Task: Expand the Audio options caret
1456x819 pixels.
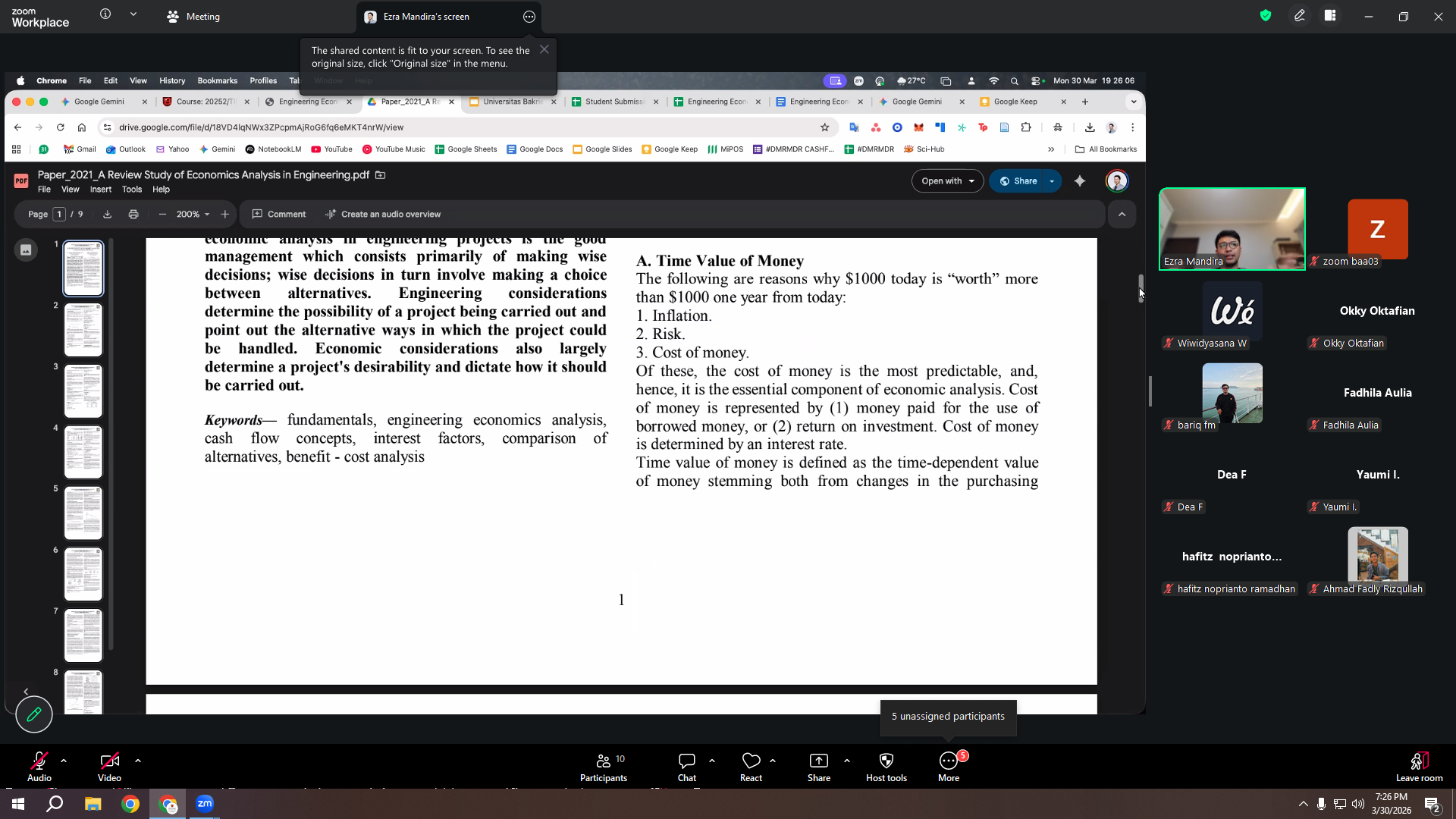Action: tap(64, 760)
